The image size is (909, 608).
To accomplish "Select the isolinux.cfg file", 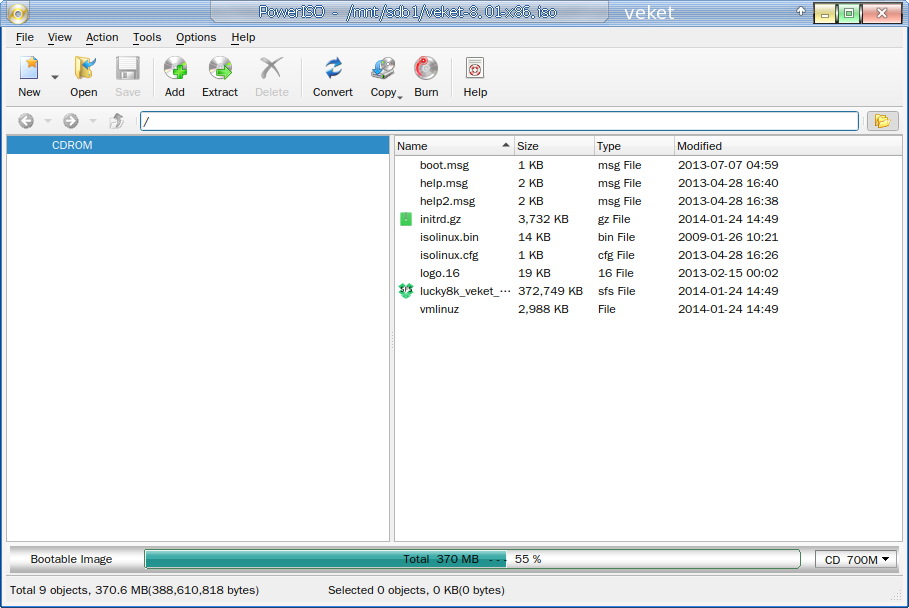I will click(449, 255).
